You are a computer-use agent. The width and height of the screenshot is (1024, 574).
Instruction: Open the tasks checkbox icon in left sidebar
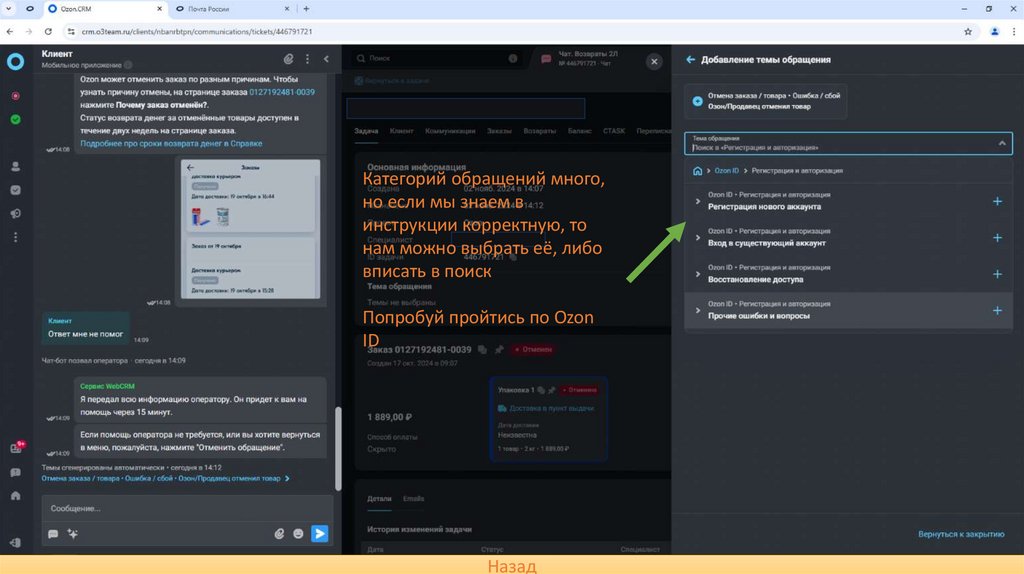[x=16, y=190]
